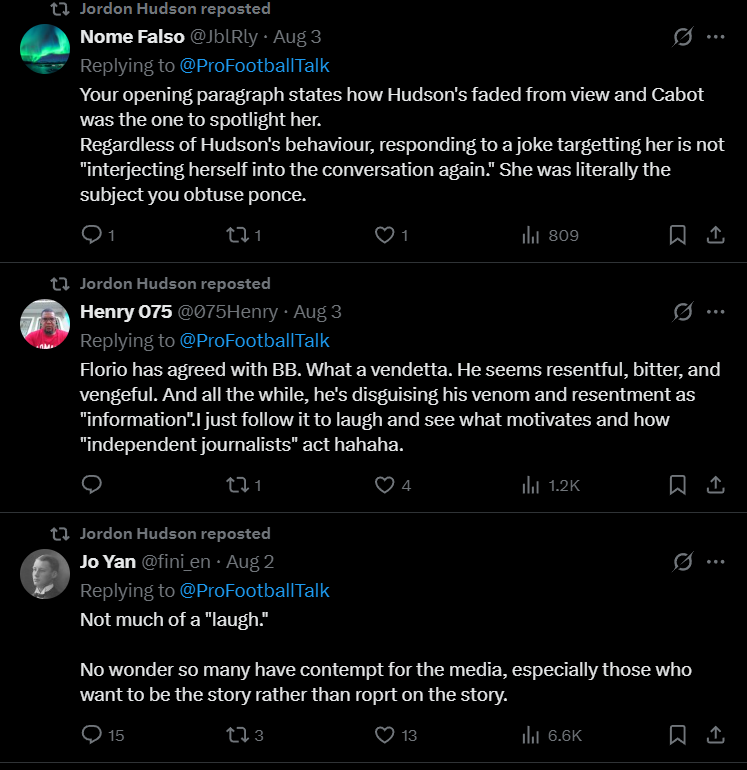The height and width of the screenshot is (770, 747).
Task: Open more options on Jo Yan's post
Action: (716, 562)
